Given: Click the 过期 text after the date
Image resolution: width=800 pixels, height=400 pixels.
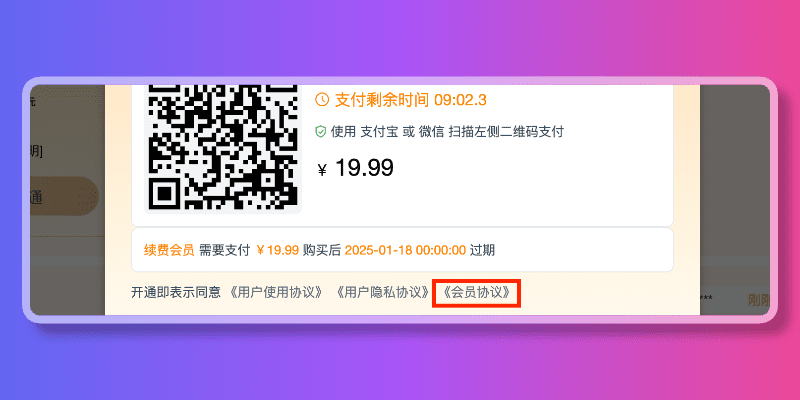Looking at the screenshot, I should point(482,250).
